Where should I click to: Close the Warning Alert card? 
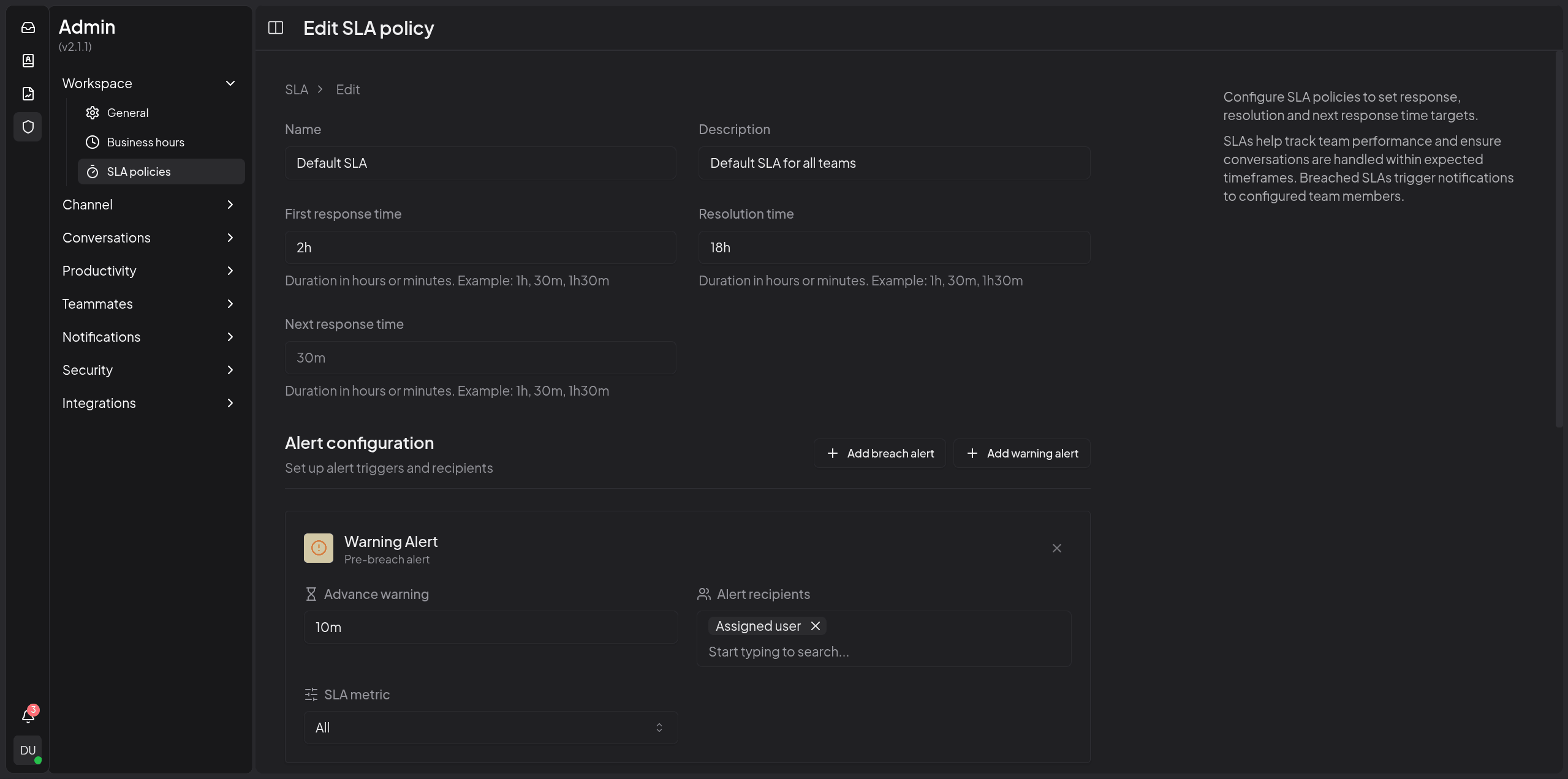(1057, 548)
